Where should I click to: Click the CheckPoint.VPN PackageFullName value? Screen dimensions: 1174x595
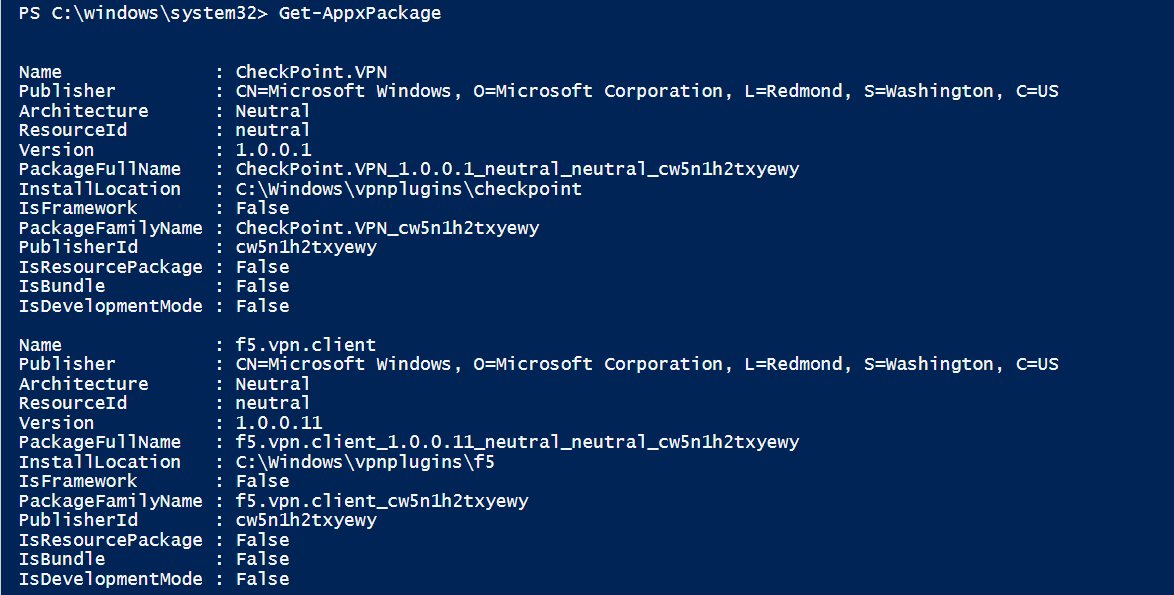point(517,169)
